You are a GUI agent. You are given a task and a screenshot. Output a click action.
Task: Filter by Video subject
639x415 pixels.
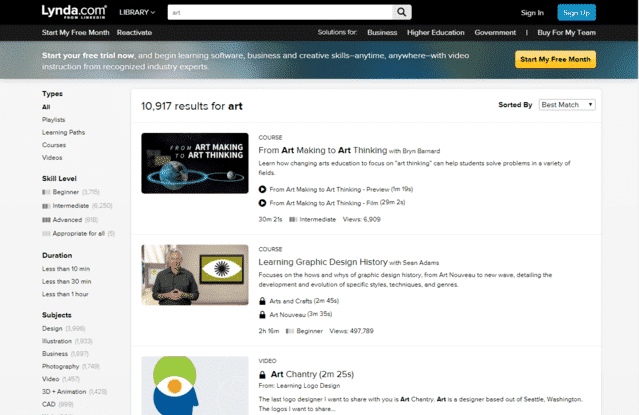[x=51, y=379]
